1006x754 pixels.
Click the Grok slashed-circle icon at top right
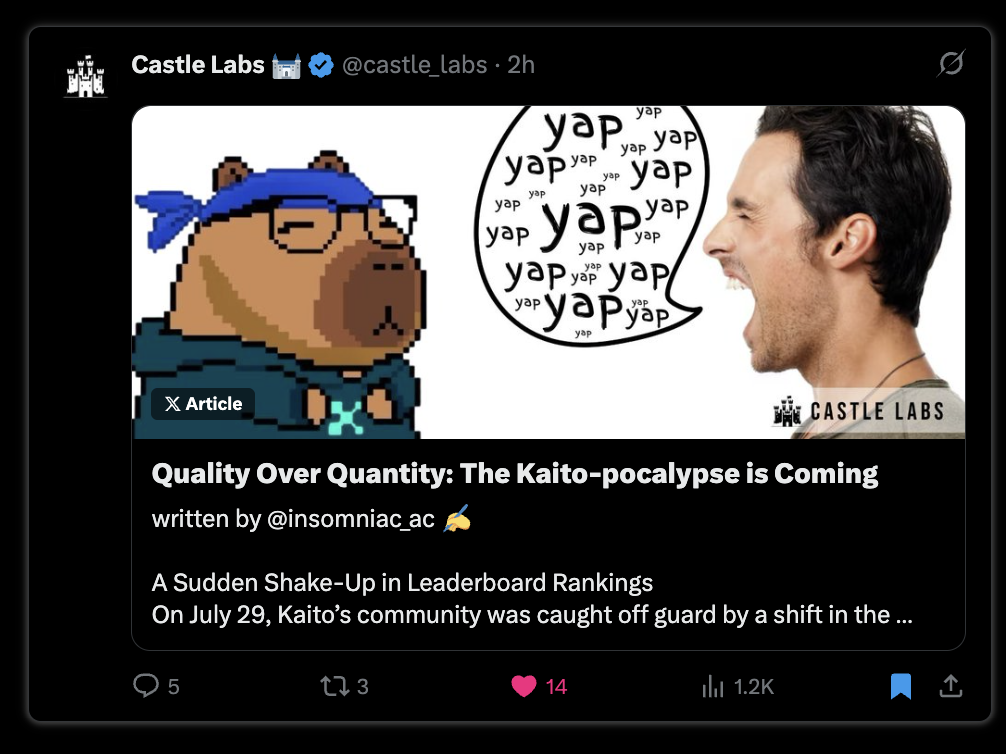(951, 64)
